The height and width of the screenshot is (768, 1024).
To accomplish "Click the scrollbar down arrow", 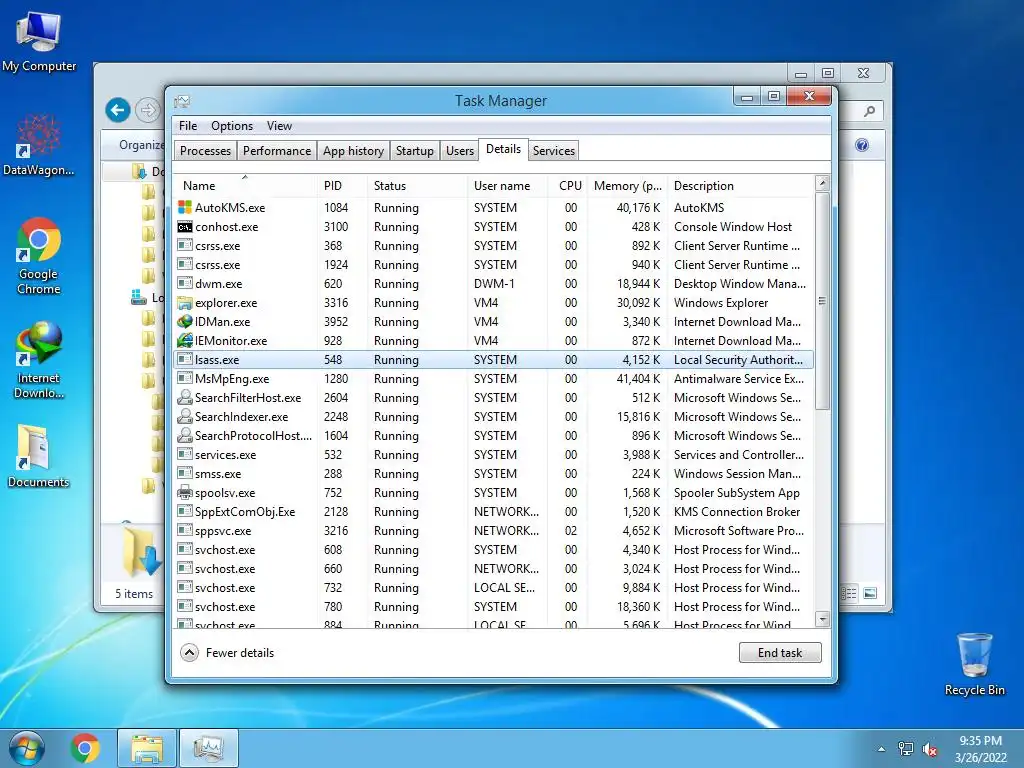I will pos(823,618).
